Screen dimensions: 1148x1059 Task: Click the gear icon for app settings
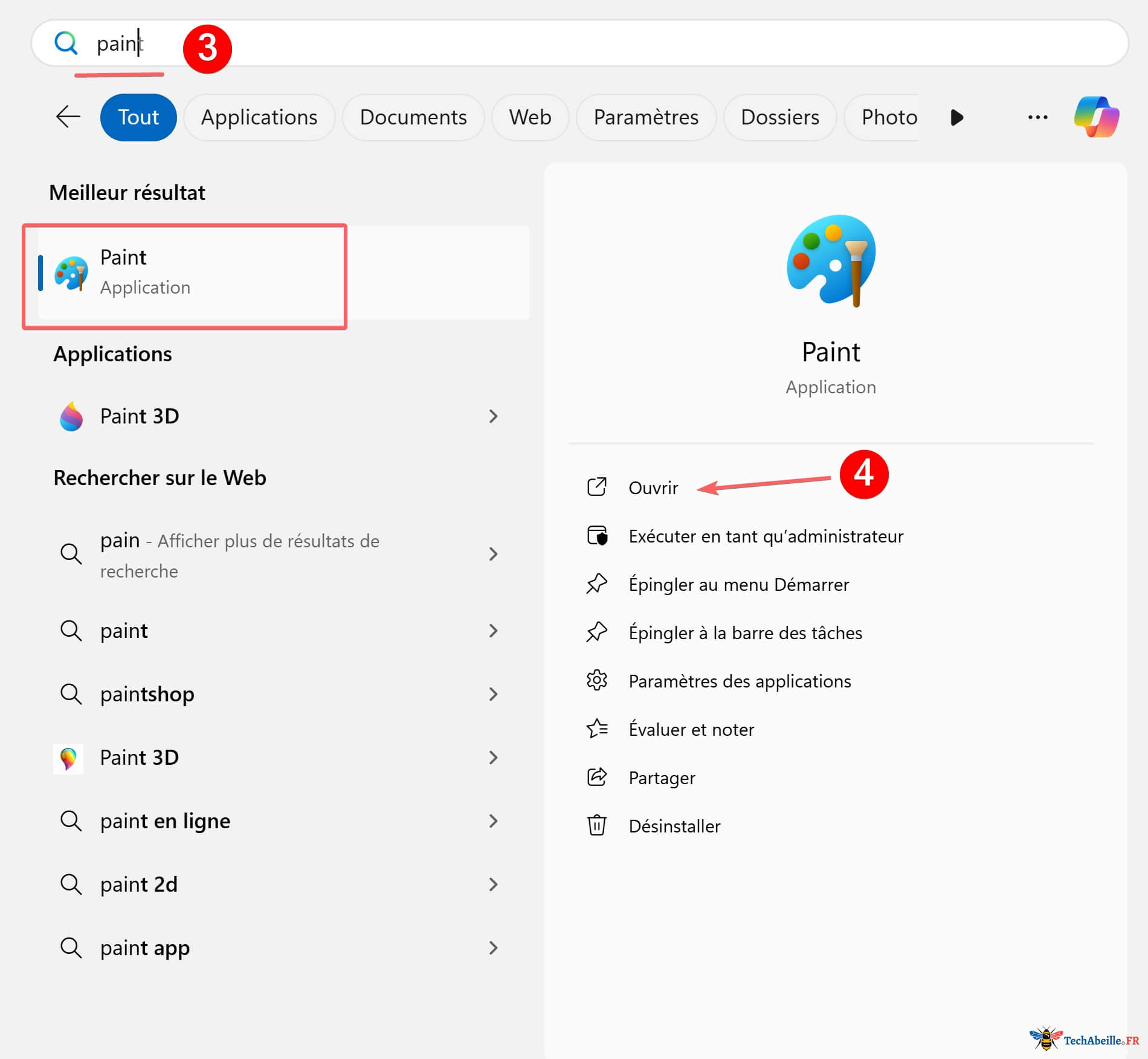(x=597, y=680)
